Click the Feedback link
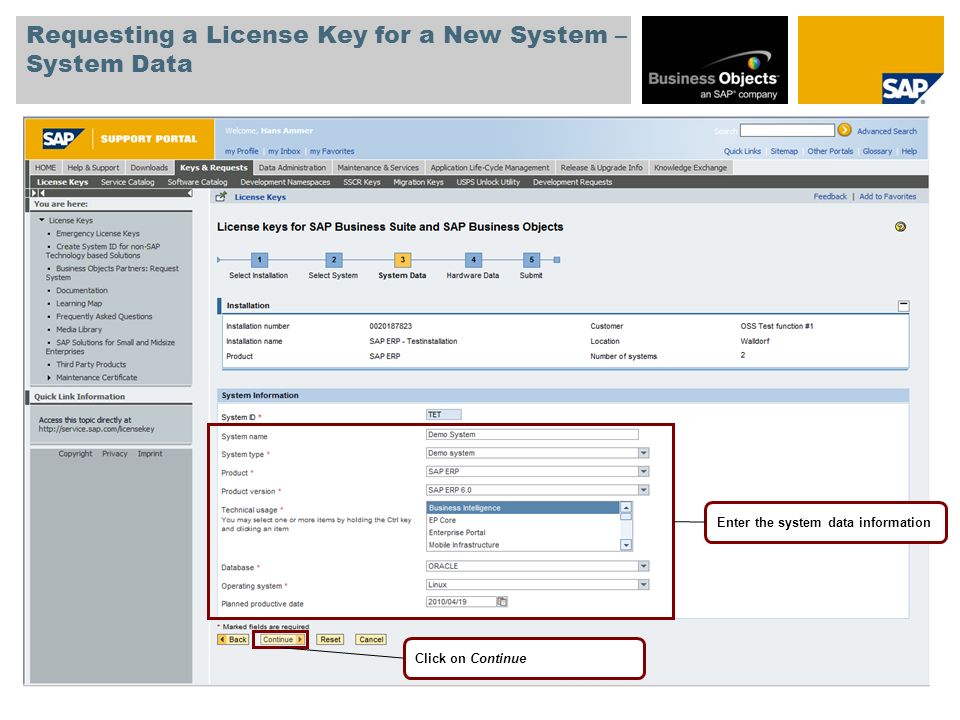Viewport: 960px width, 720px height. click(830, 197)
